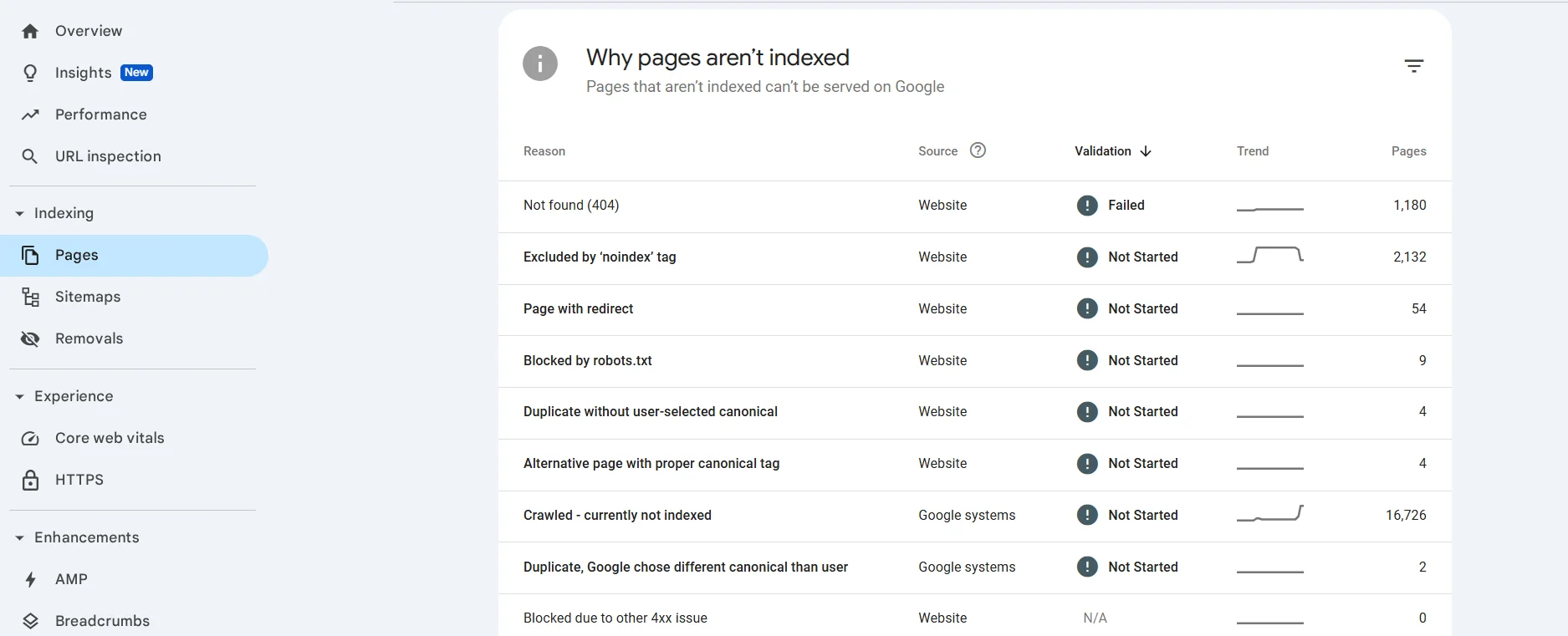The width and height of the screenshot is (1568, 636).
Task: Select the Excluded by 'noindex' tag trend sparkline
Action: pos(1269,255)
